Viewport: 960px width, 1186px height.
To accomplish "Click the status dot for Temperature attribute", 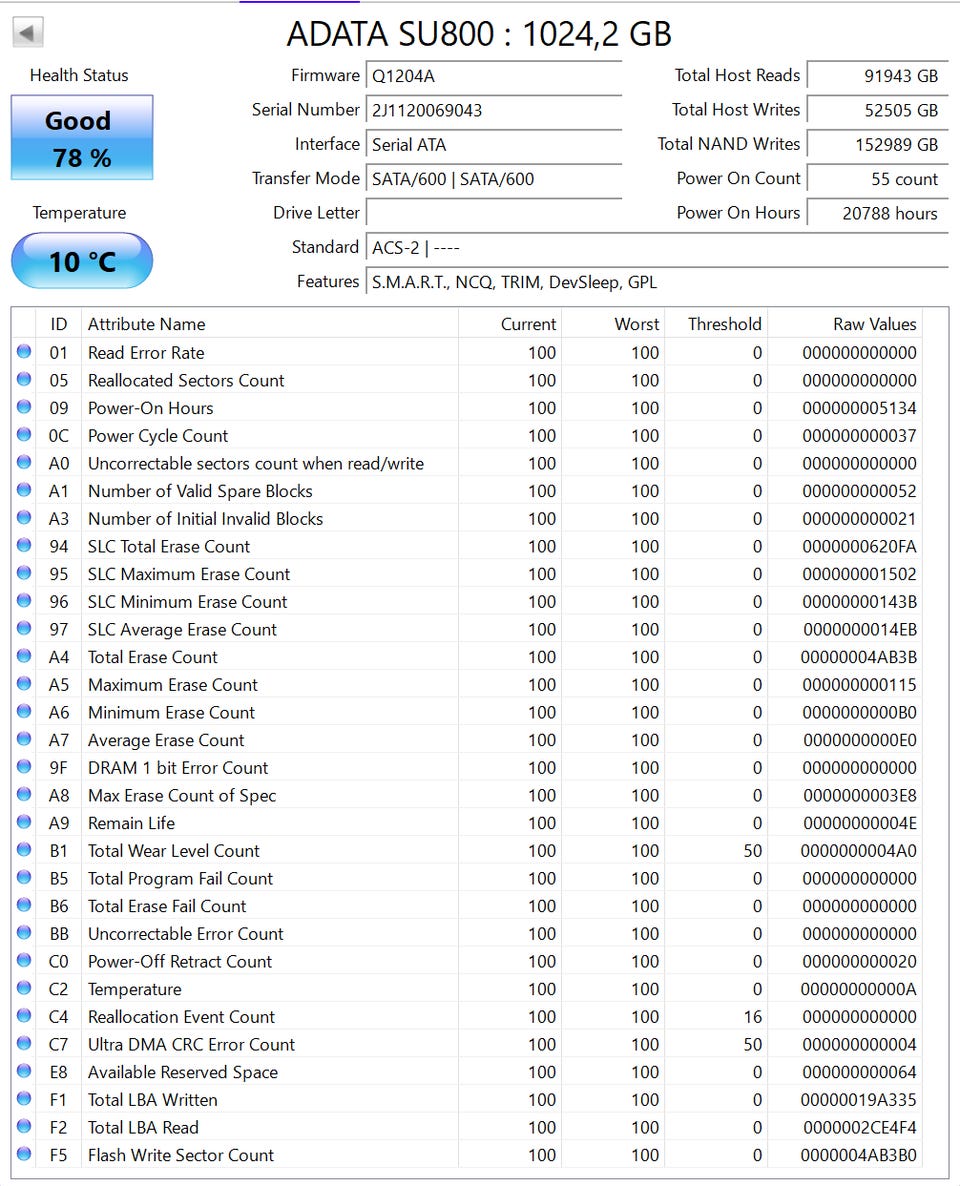I will 24,988.
